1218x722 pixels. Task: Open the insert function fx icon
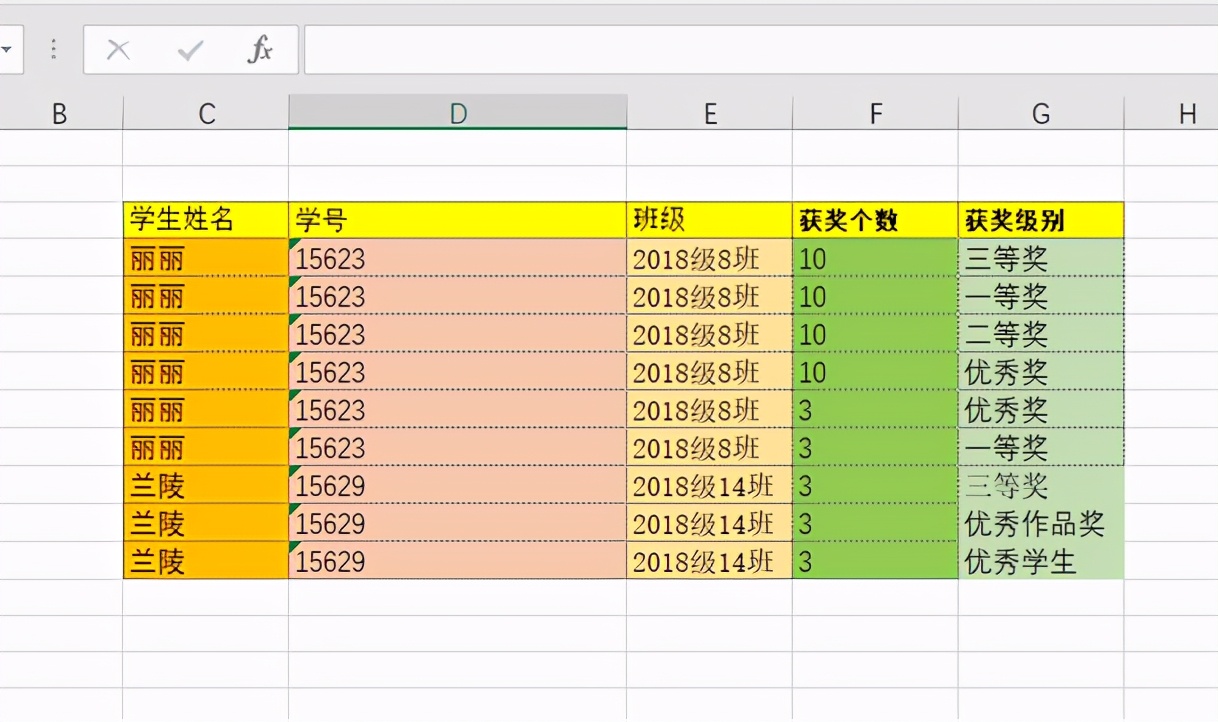260,50
